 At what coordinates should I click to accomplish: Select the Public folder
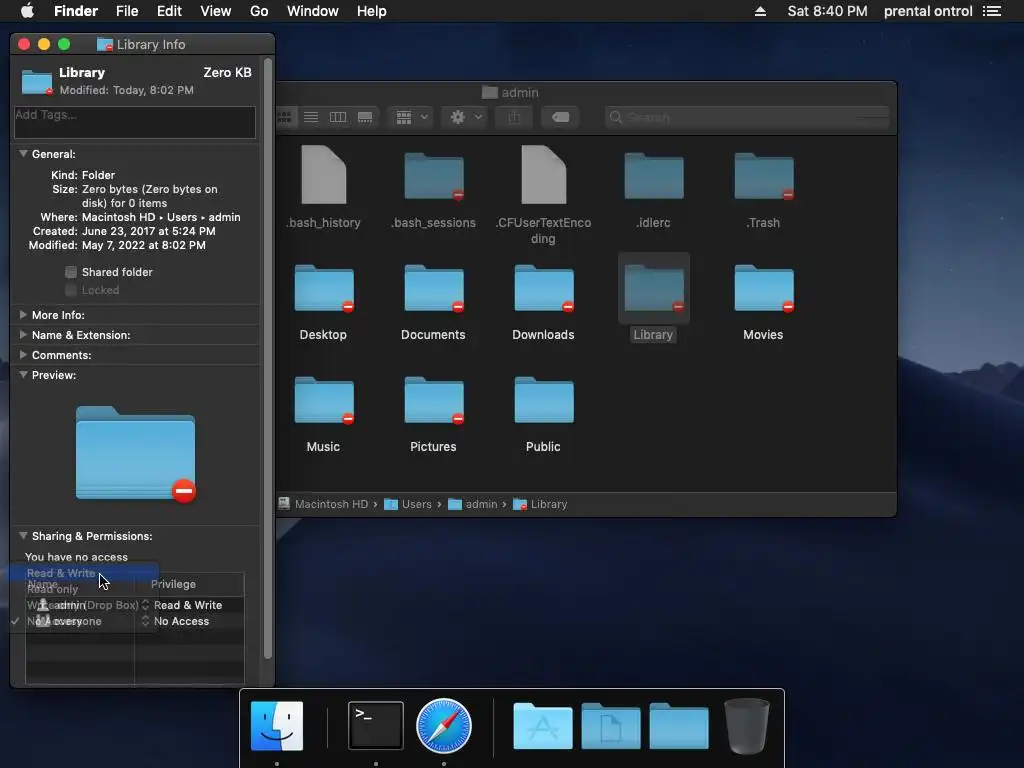tap(543, 401)
